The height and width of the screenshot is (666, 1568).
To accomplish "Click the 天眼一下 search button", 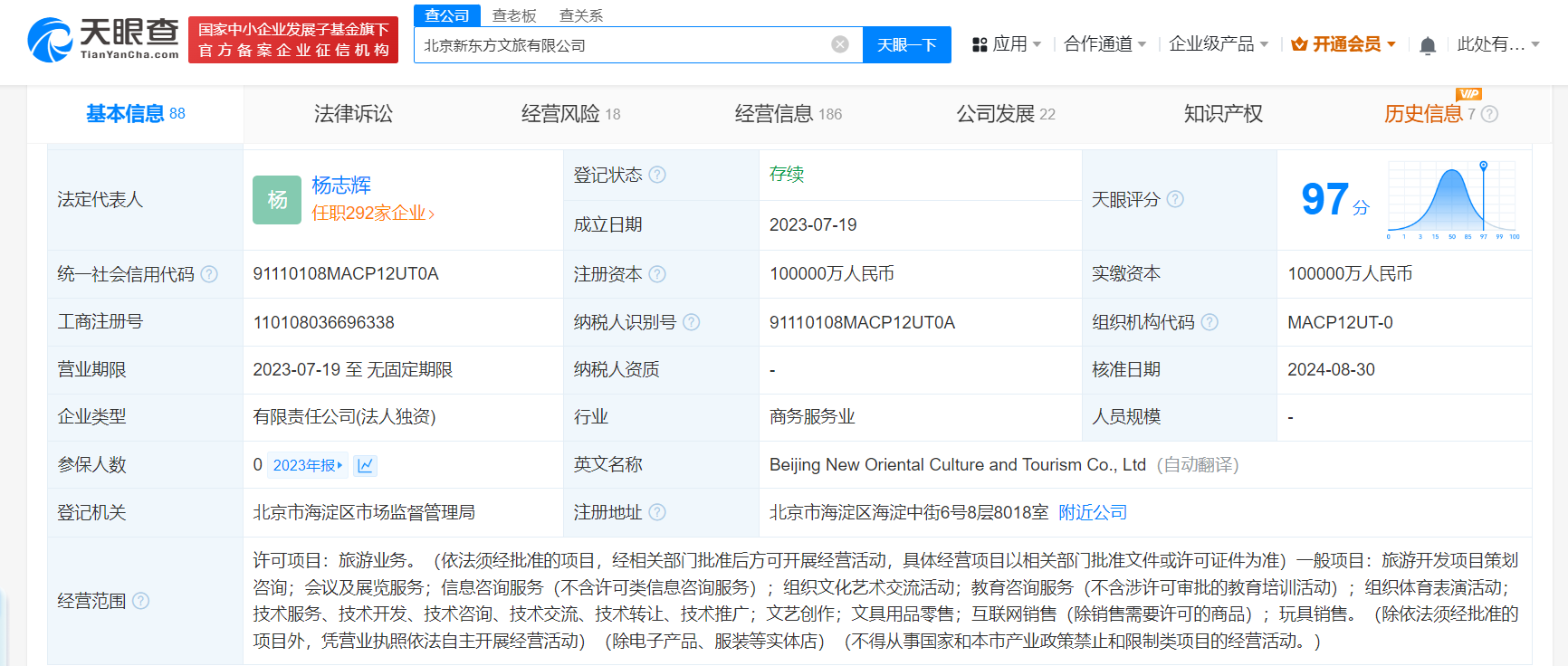I will coord(907,45).
